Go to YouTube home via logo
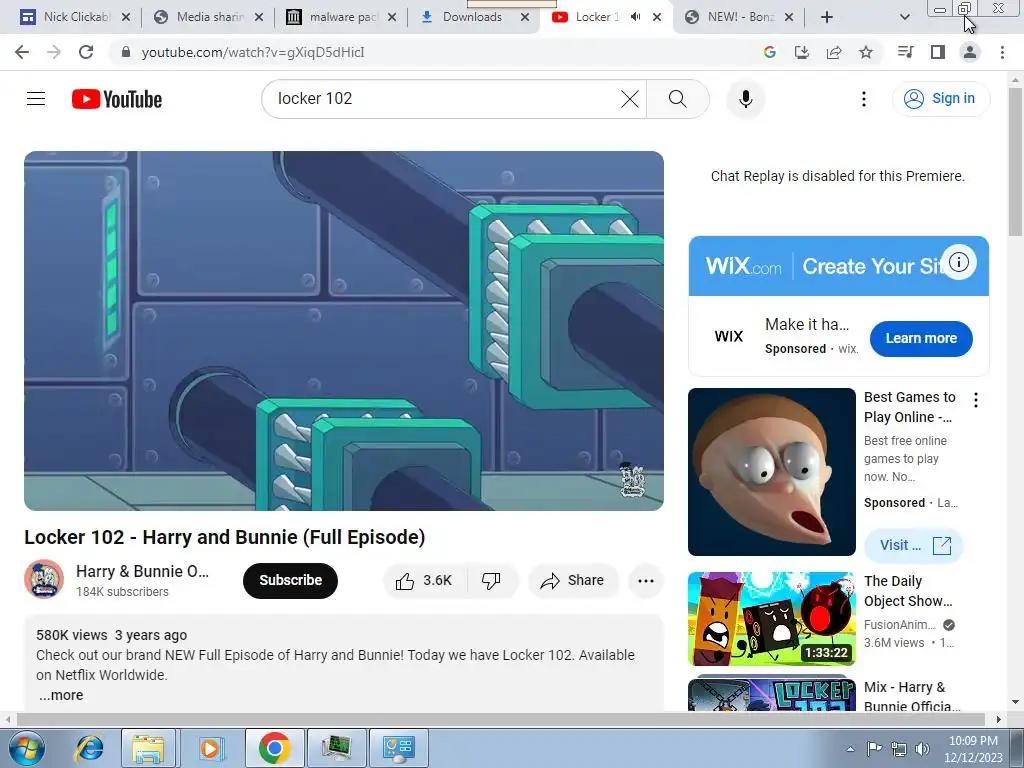 (x=117, y=99)
